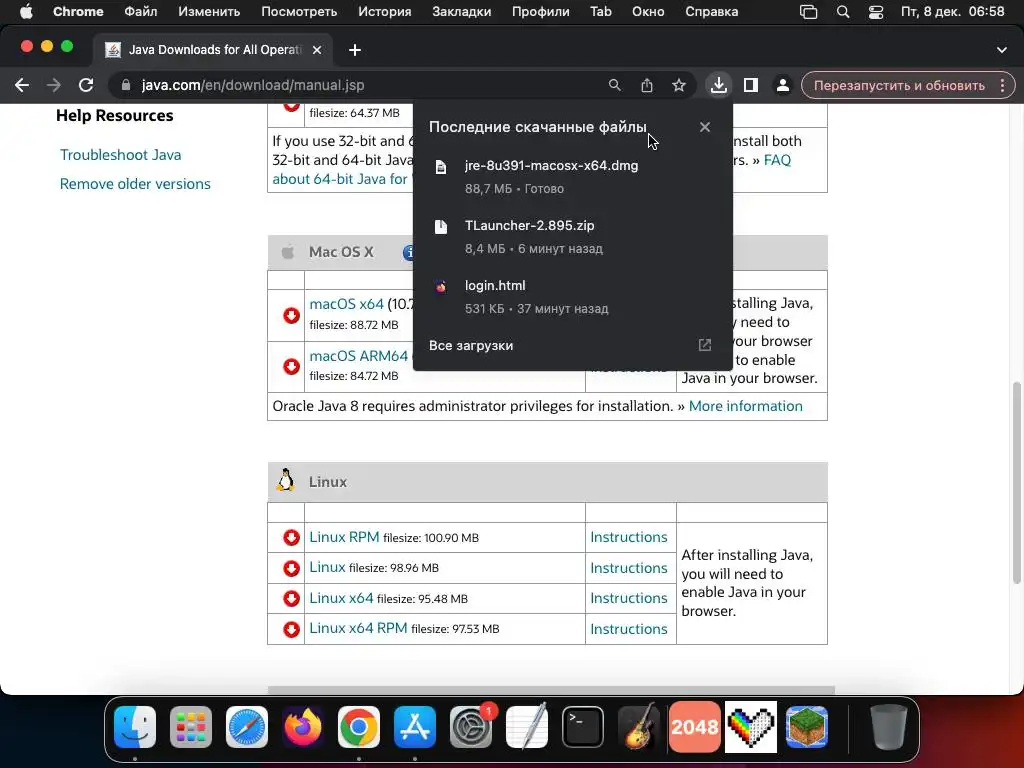Click the zoom magnifier icon in address bar

coord(615,85)
